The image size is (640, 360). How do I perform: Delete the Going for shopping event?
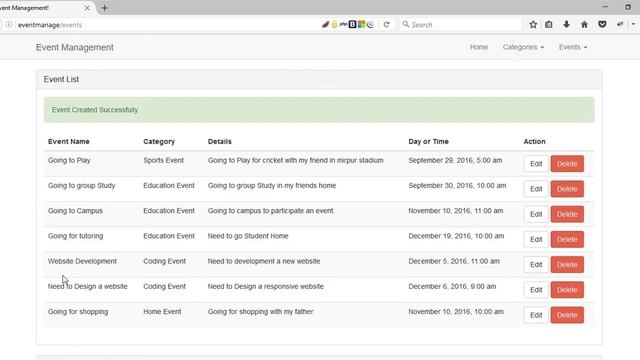coord(567,315)
